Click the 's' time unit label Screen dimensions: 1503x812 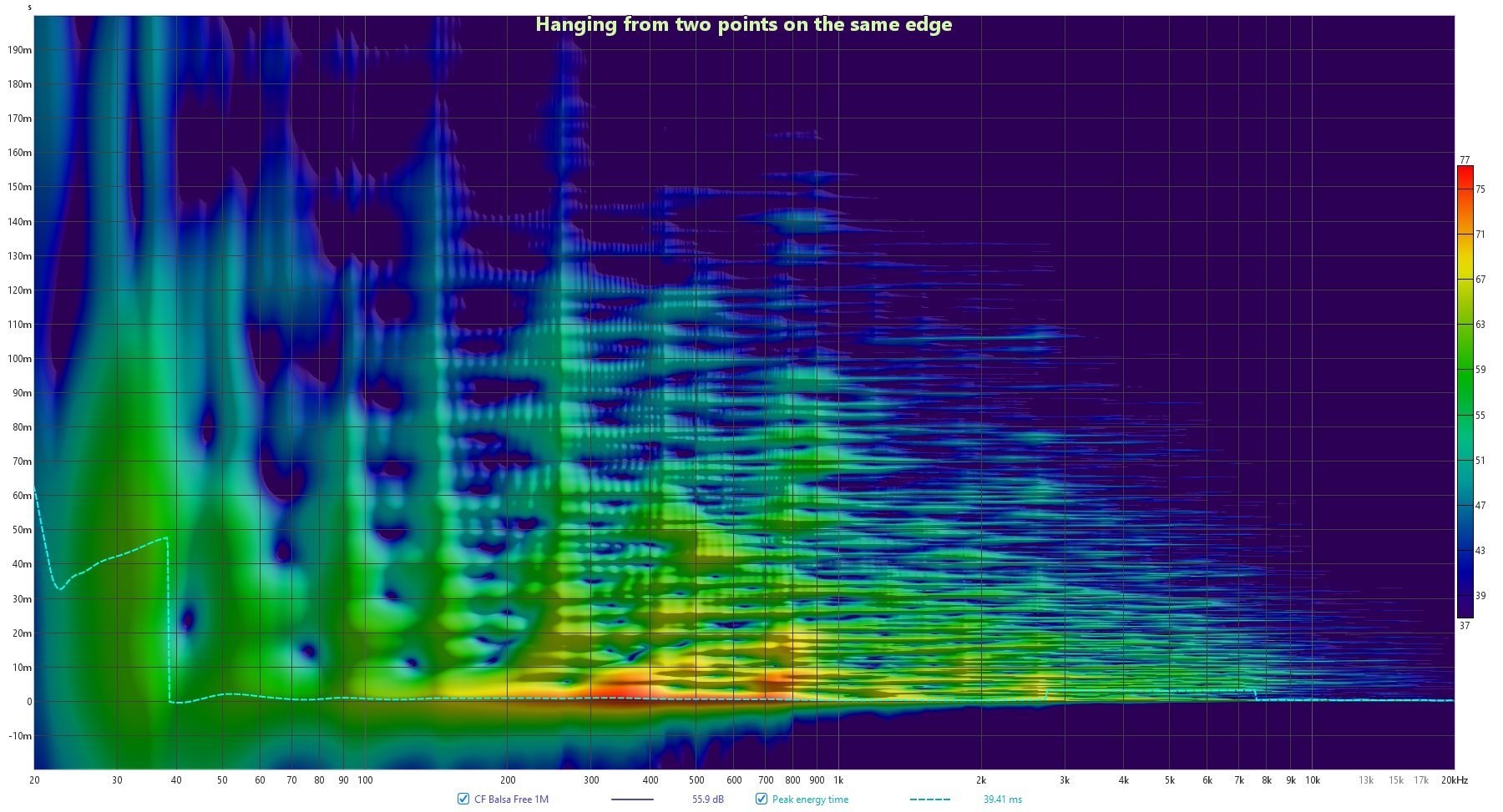[x=30, y=8]
